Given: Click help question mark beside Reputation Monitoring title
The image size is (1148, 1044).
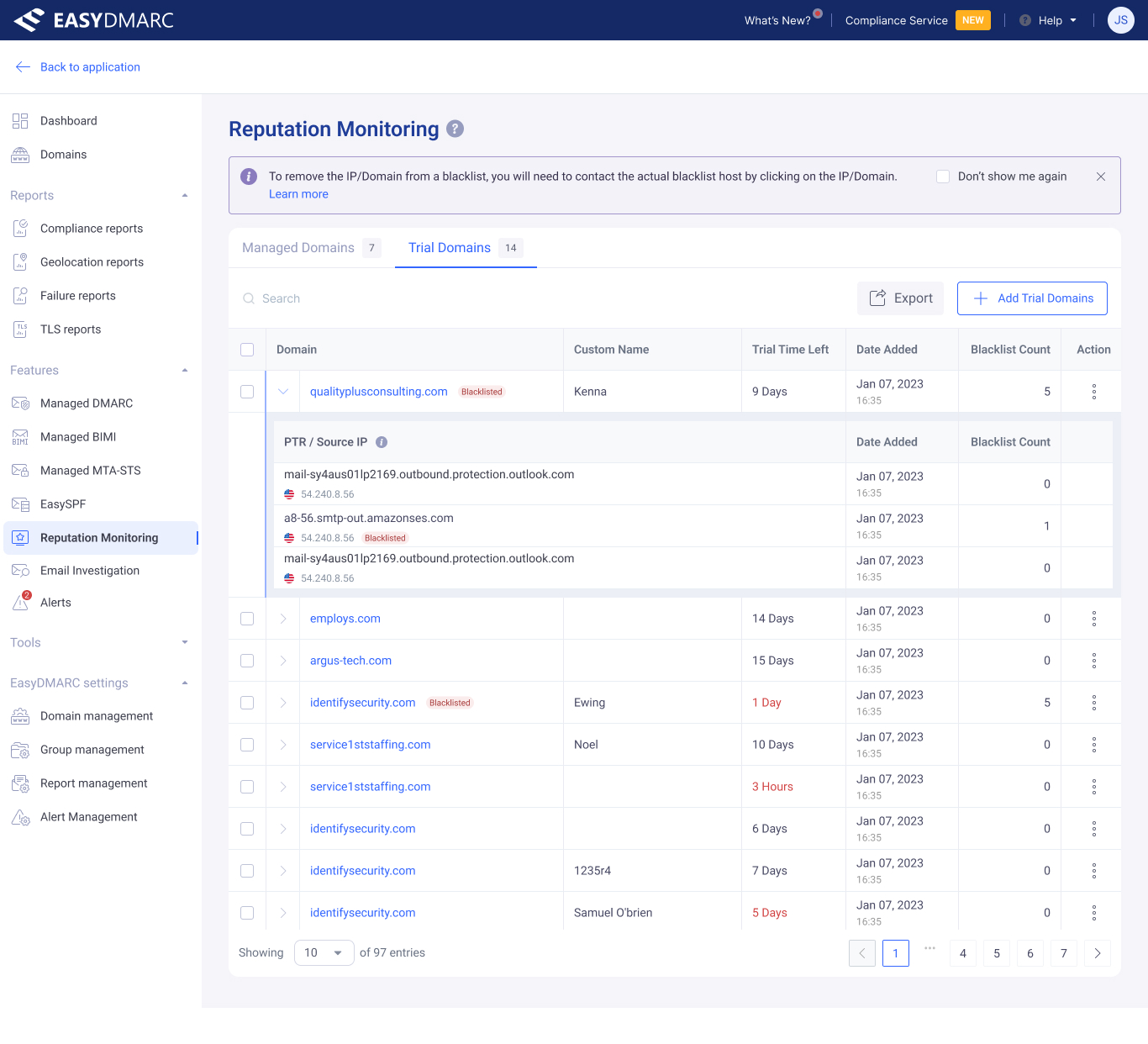Looking at the screenshot, I should pyautogui.click(x=455, y=129).
